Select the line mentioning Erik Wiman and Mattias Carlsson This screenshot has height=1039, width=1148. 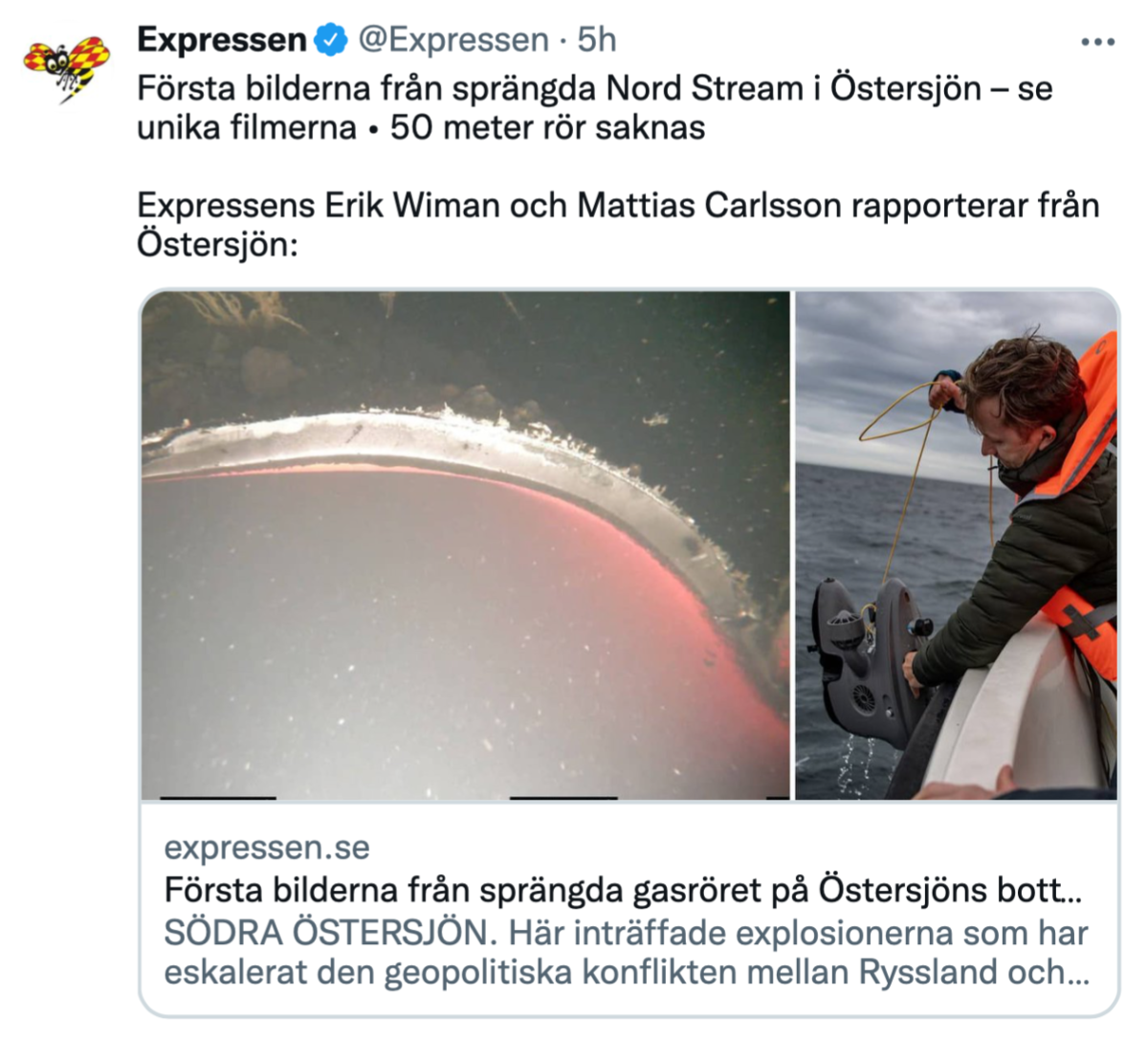pos(618,205)
